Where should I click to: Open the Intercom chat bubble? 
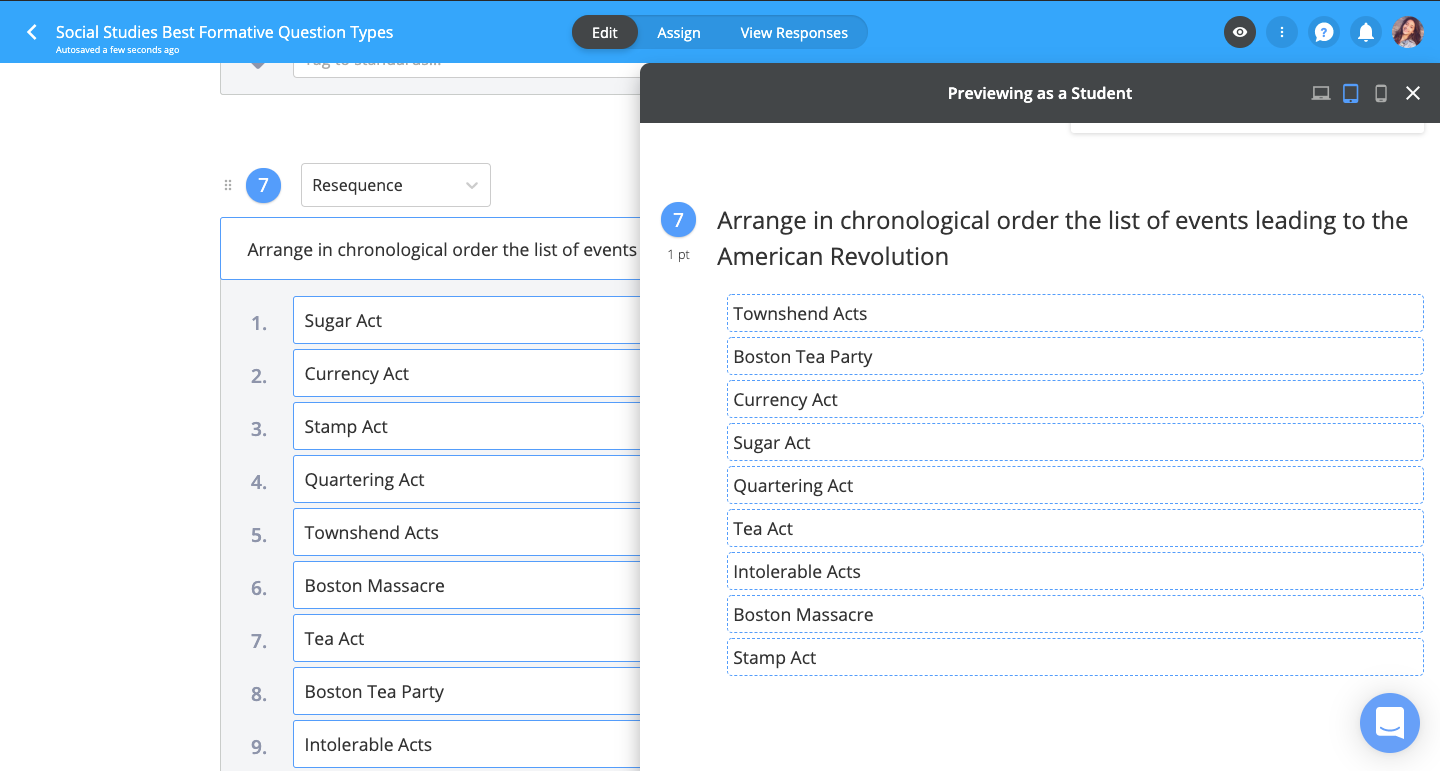pyautogui.click(x=1390, y=723)
